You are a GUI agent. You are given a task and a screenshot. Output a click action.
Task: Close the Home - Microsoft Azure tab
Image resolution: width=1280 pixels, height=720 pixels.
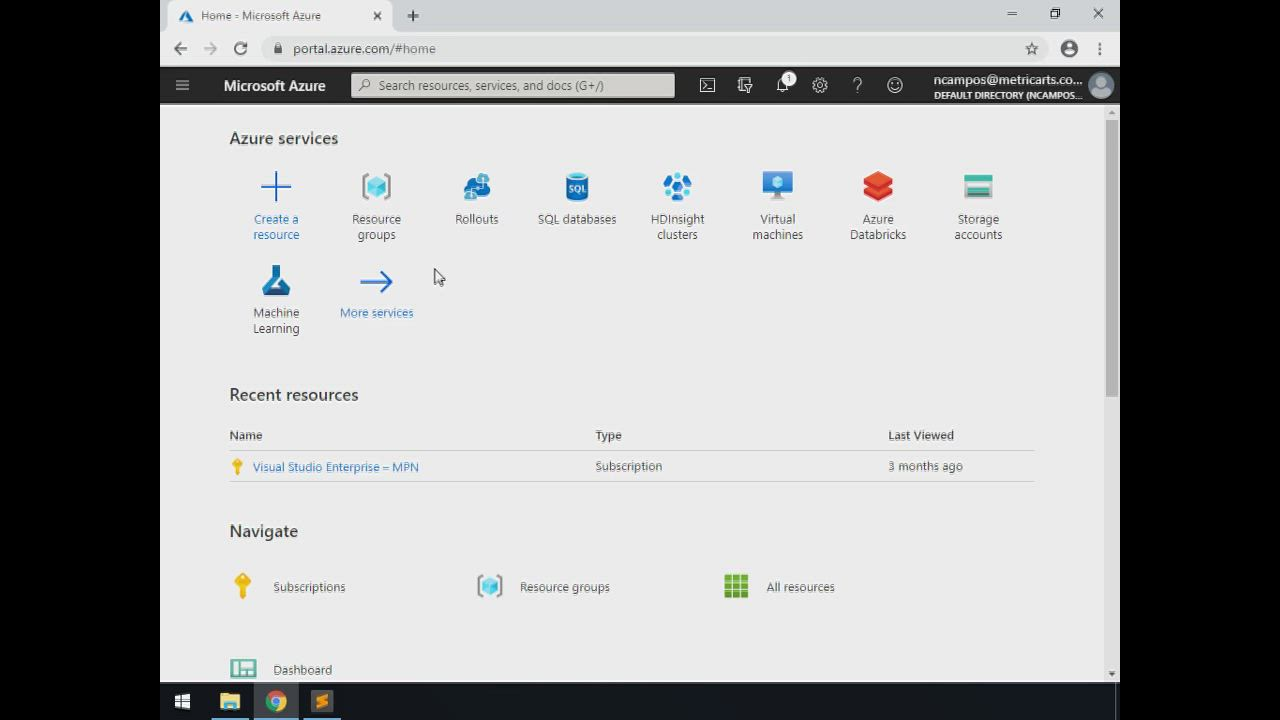tap(377, 16)
